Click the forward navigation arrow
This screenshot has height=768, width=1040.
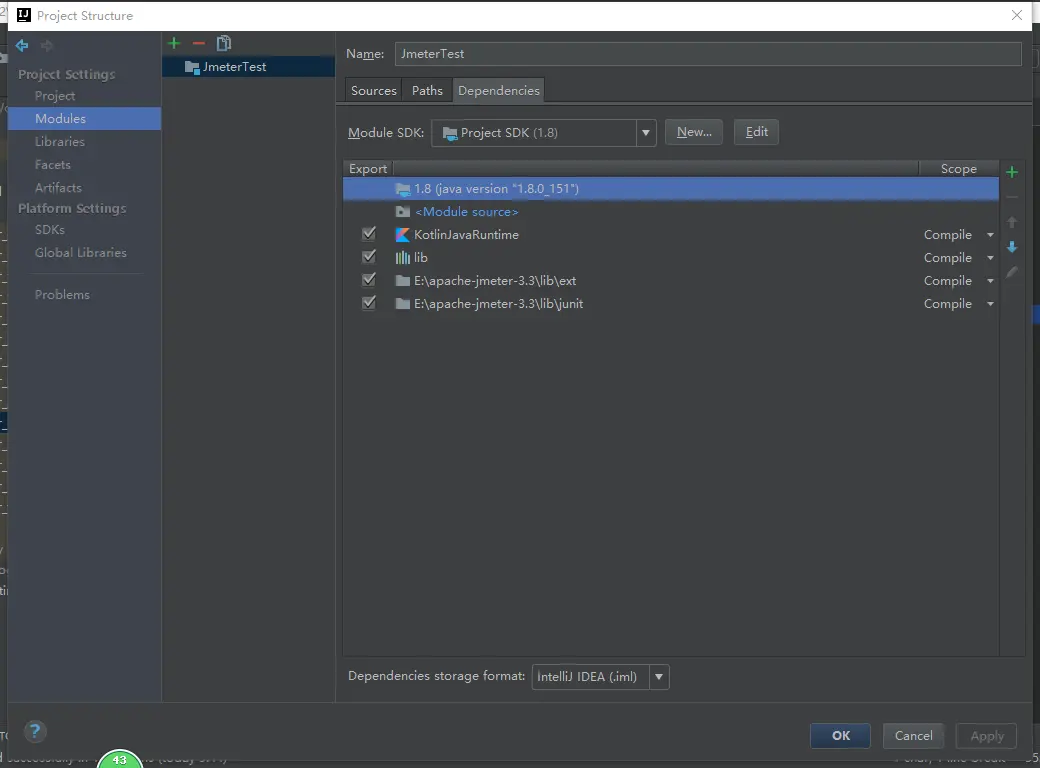point(46,45)
